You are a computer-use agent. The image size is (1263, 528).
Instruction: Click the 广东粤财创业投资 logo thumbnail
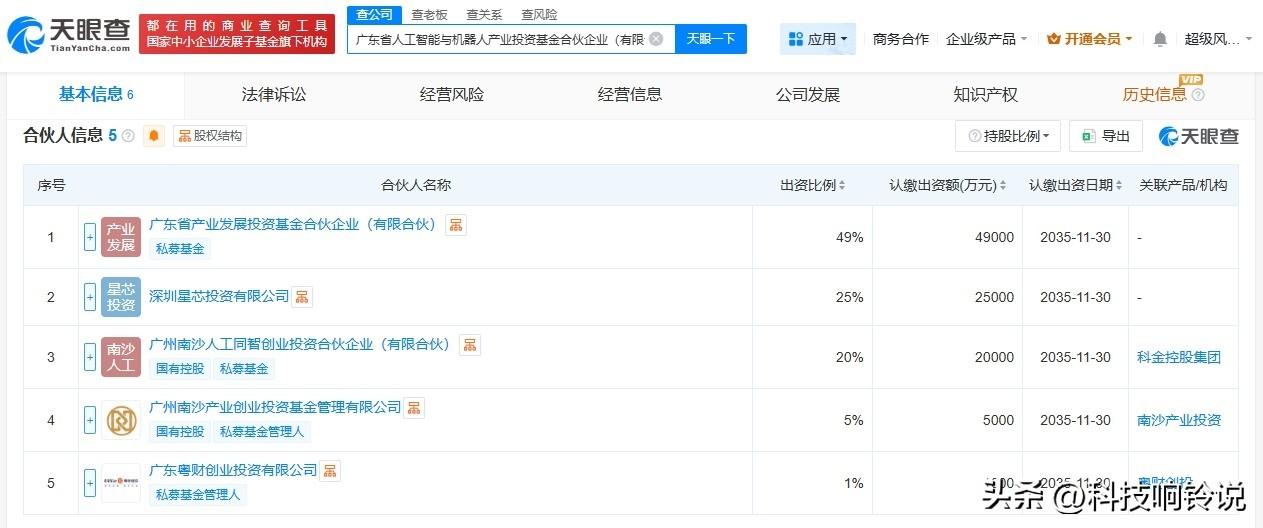tap(121, 483)
